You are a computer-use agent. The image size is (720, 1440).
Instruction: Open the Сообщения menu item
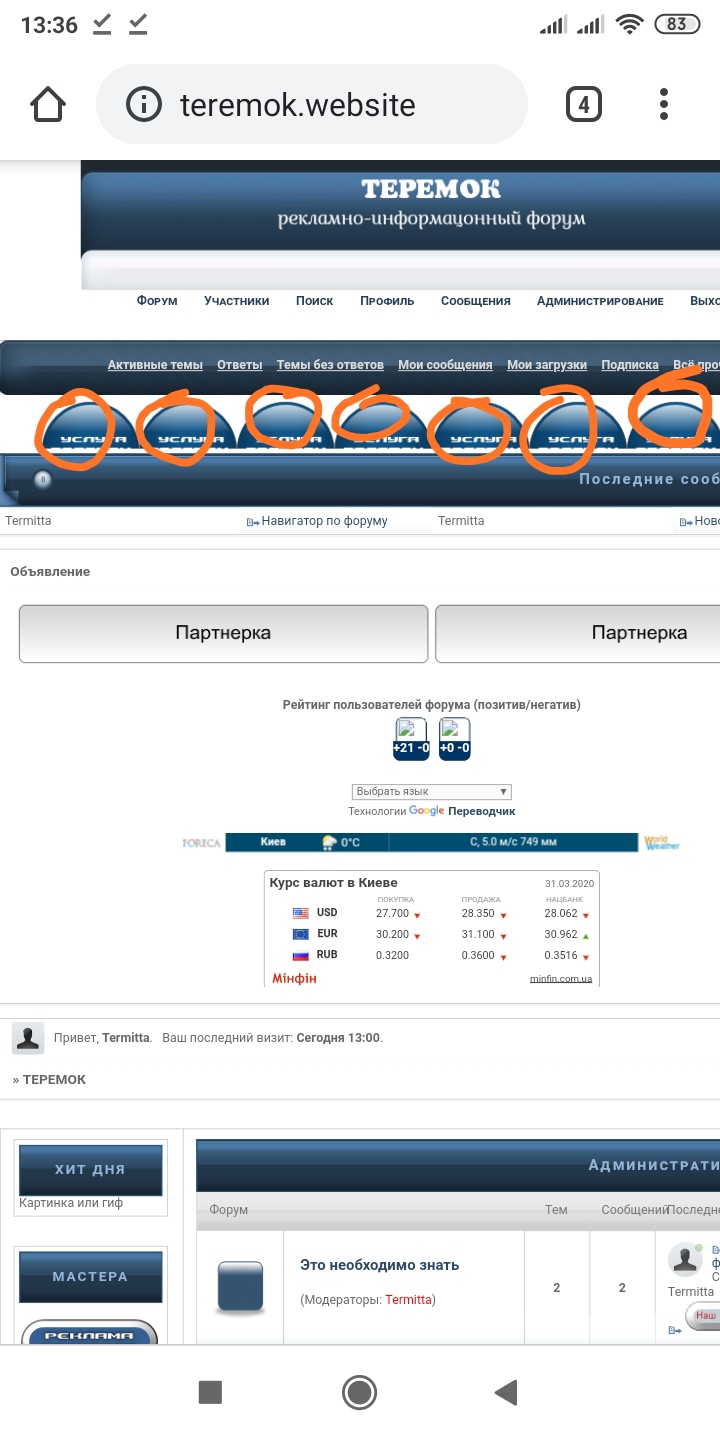coord(476,301)
